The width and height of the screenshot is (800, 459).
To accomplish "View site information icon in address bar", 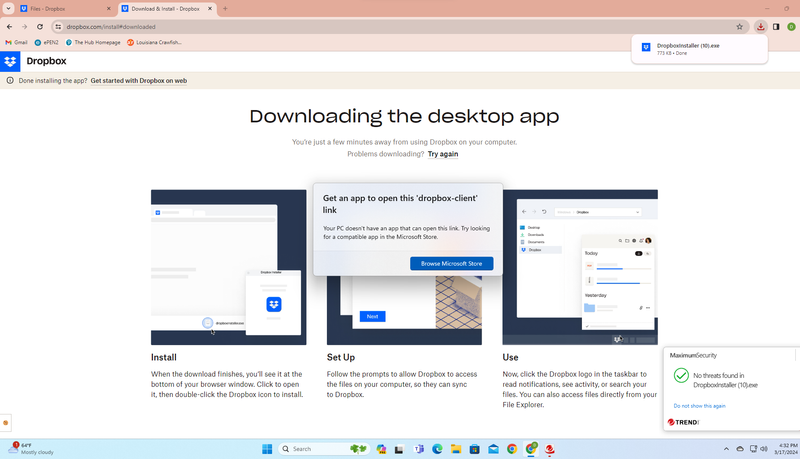I will (x=58, y=27).
